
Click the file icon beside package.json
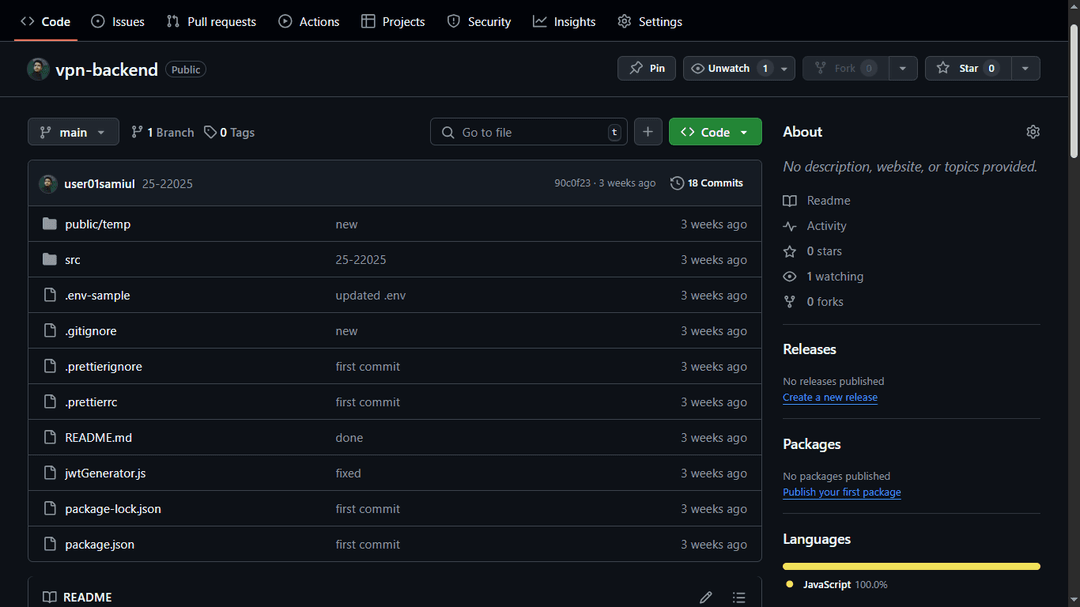tap(50, 544)
